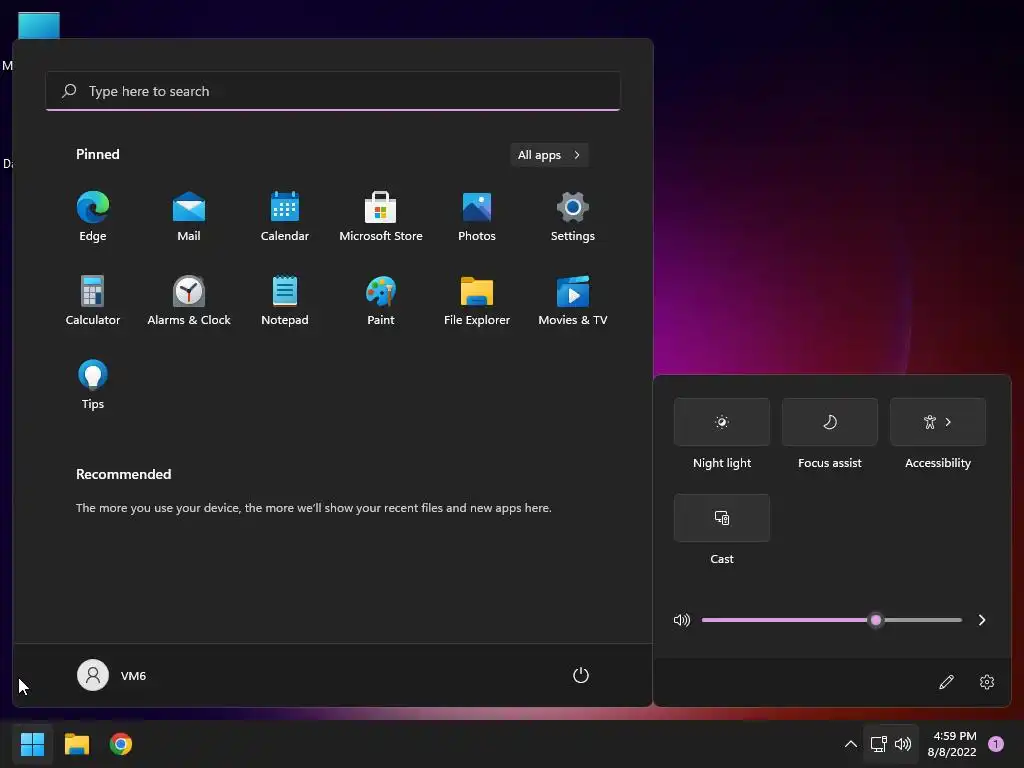Launch the Mail app
1024x768 pixels.
(x=189, y=216)
